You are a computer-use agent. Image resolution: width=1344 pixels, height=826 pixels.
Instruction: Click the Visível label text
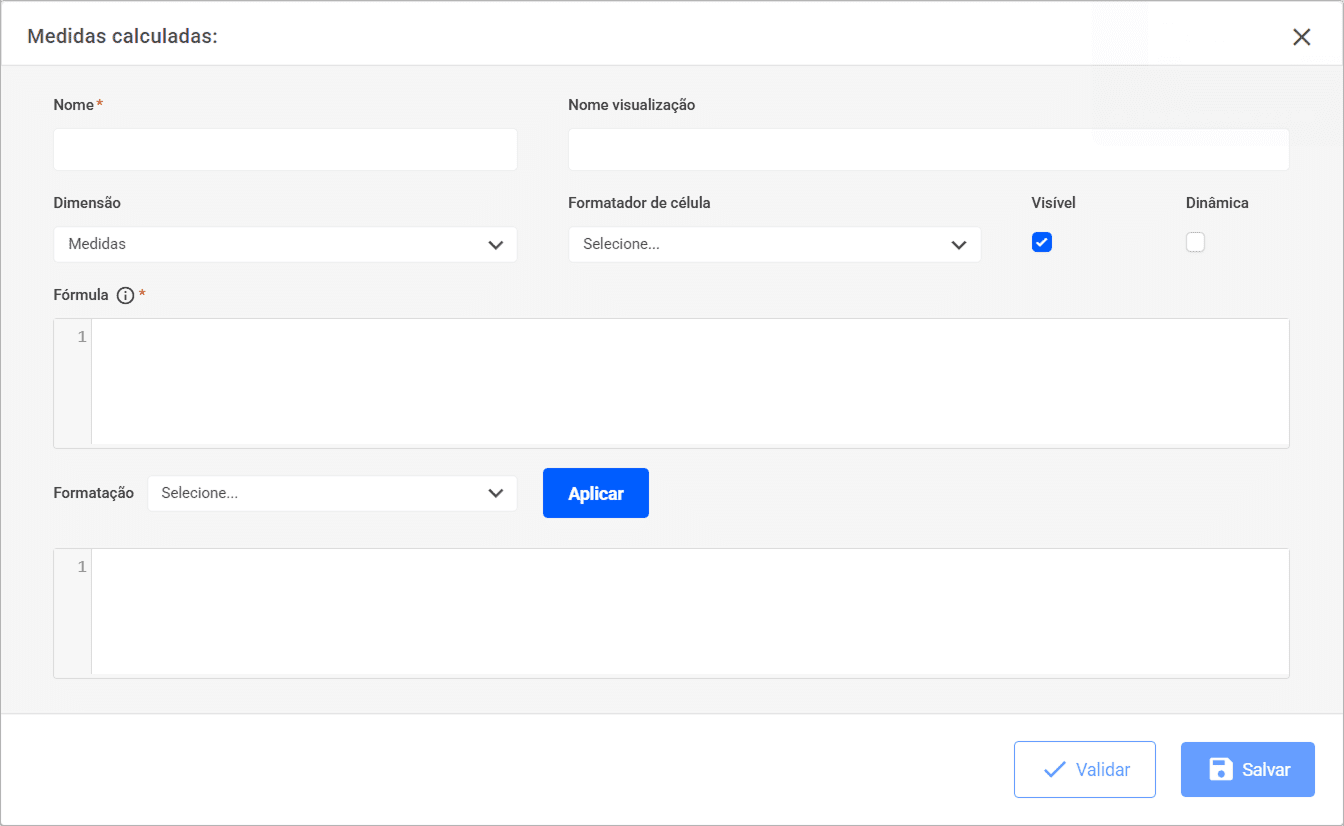click(1053, 203)
